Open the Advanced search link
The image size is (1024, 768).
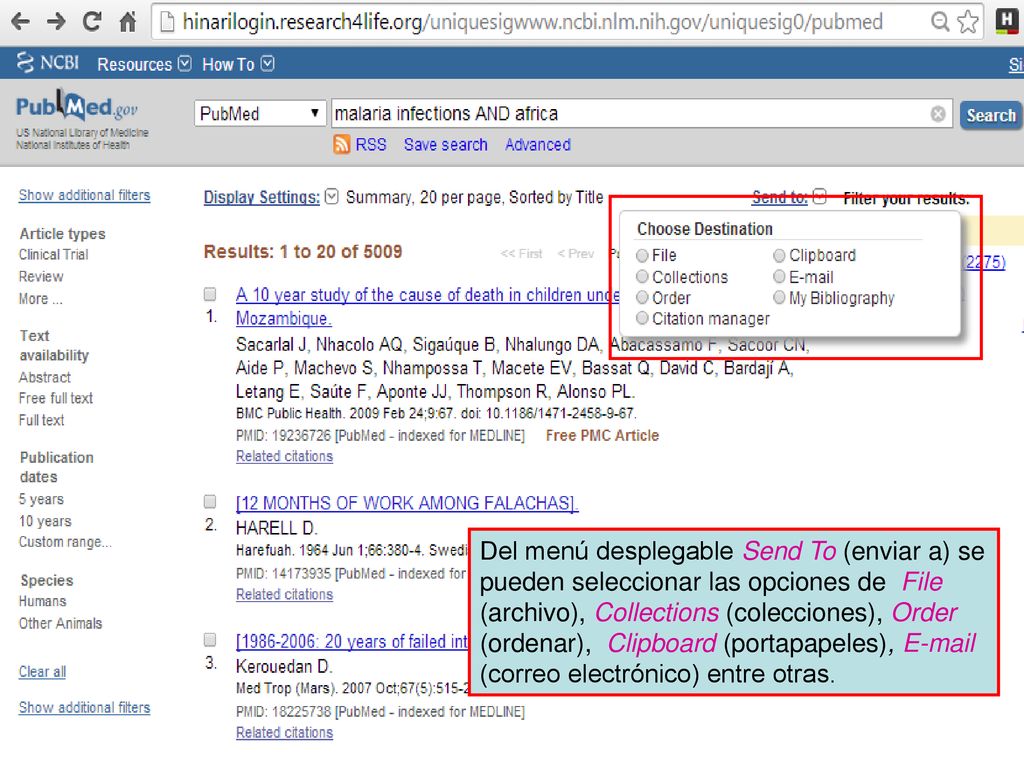(537, 144)
